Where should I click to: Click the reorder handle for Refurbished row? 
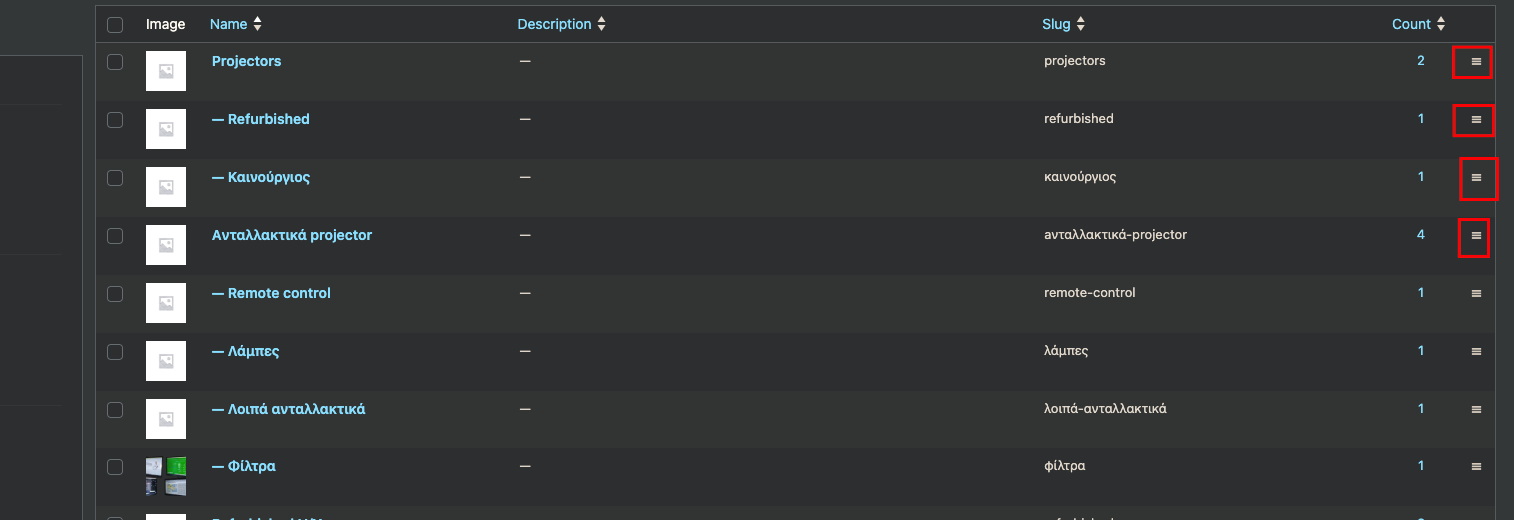[1476, 120]
